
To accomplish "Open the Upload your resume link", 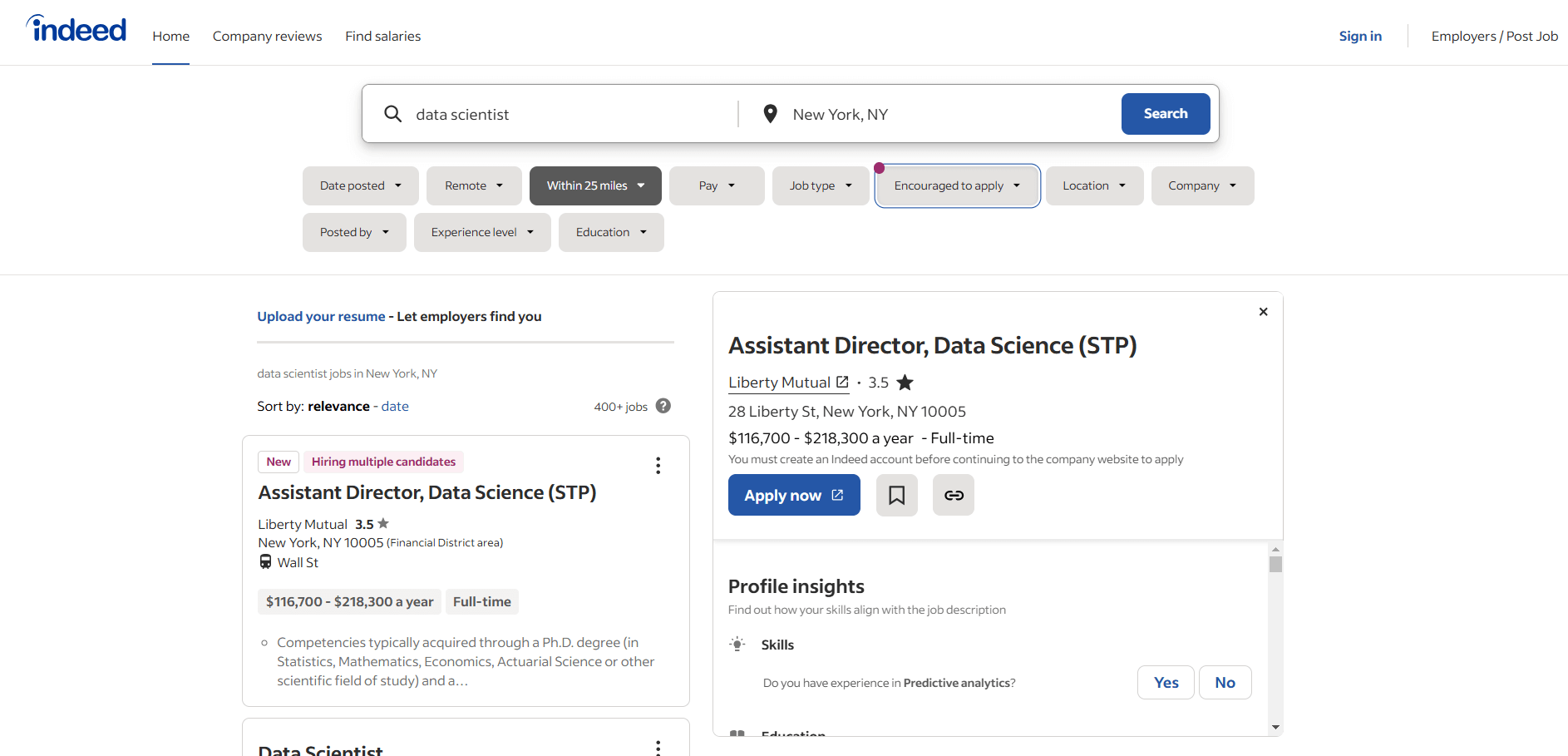I will coord(321,316).
